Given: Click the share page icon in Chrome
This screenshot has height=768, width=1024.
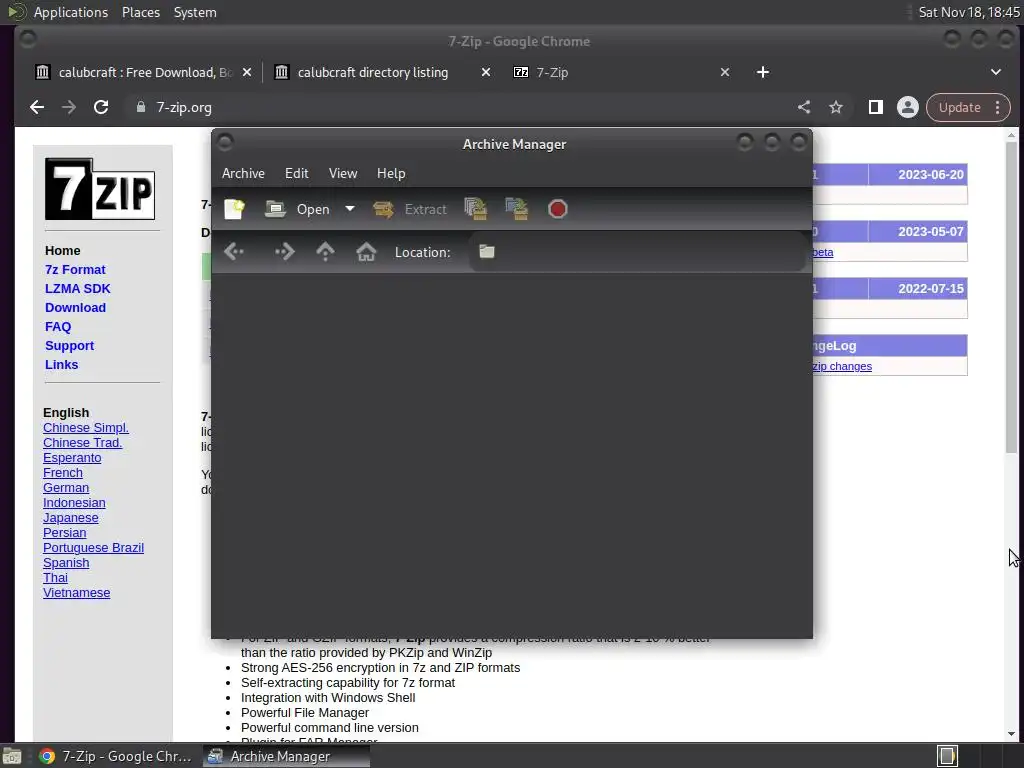Looking at the screenshot, I should coord(804,107).
